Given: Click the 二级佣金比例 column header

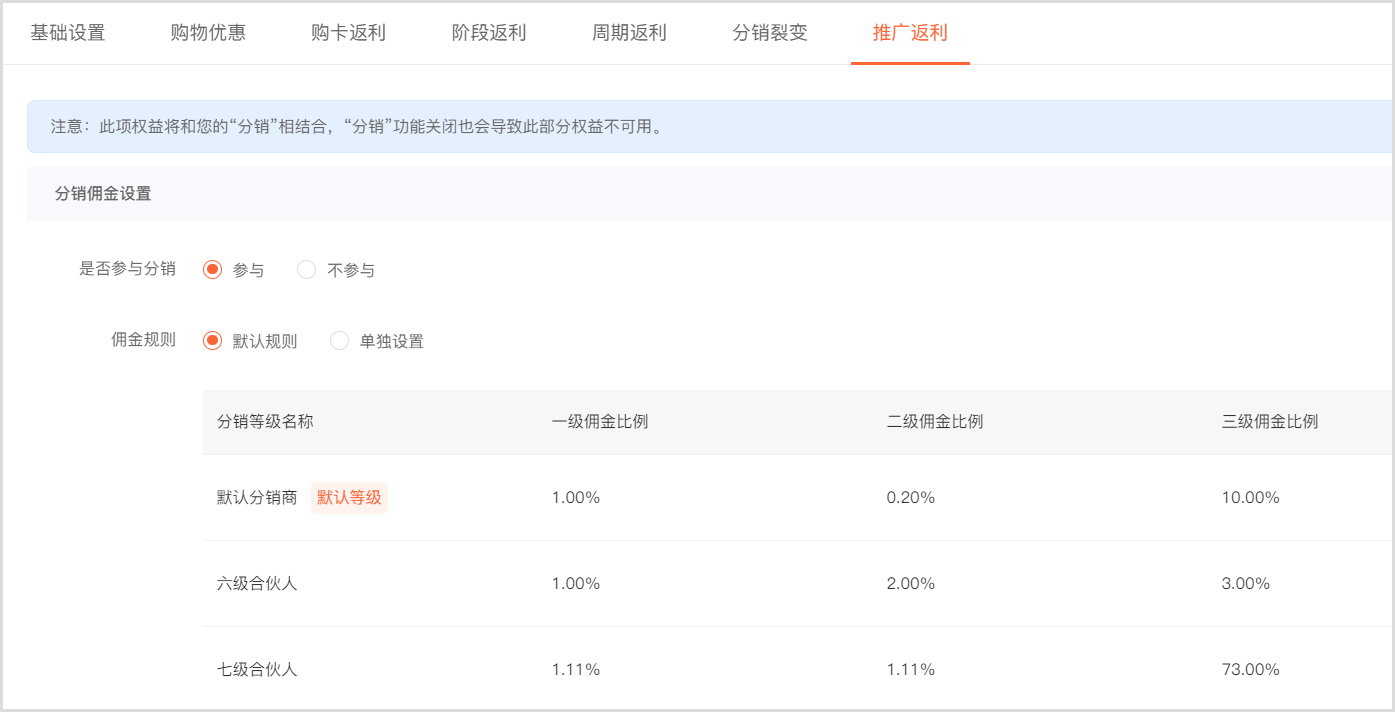Looking at the screenshot, I should (x=935, y=422).
